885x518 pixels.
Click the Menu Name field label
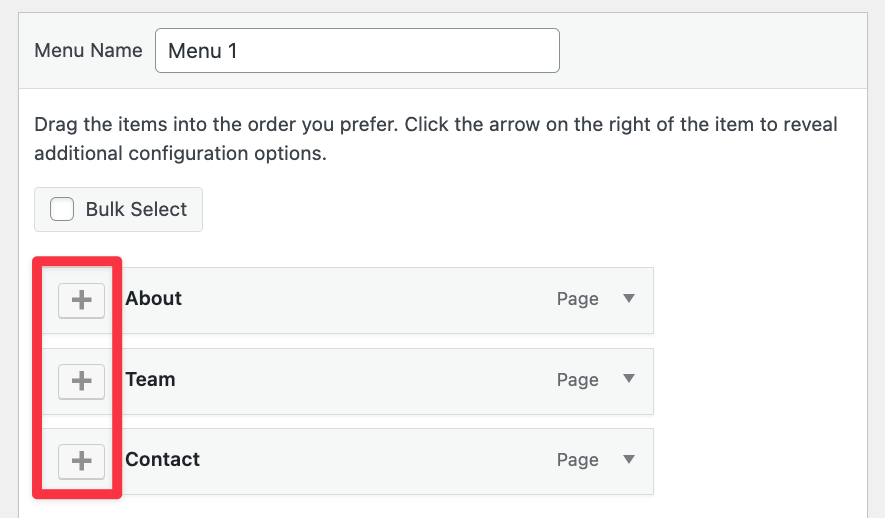88,50
